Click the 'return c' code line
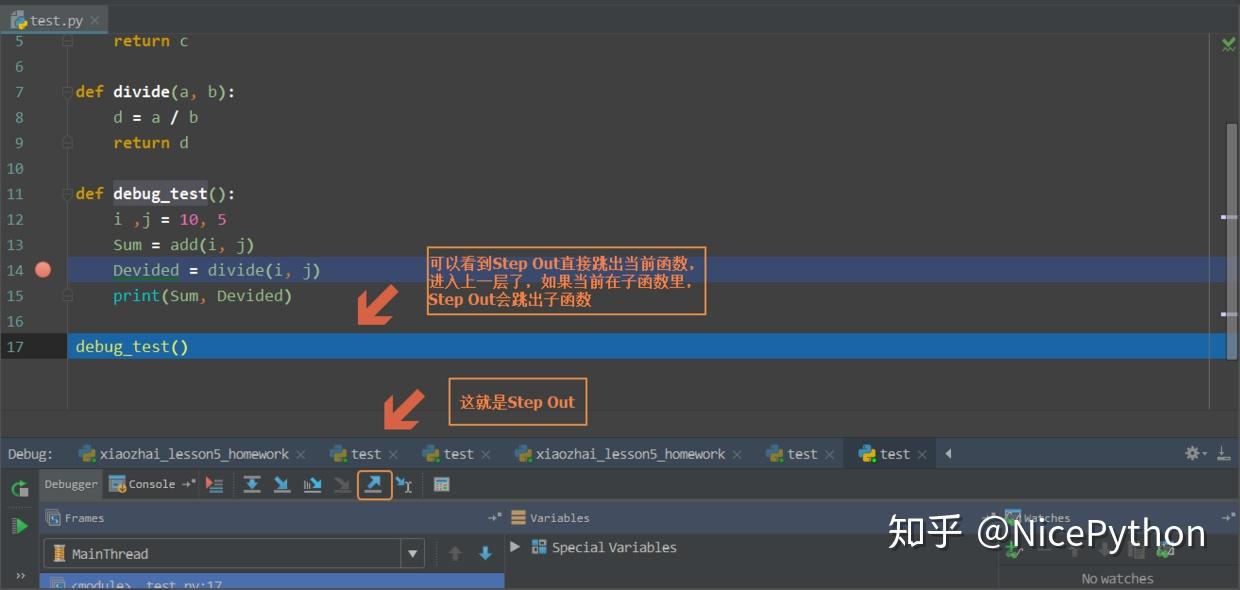The width and height of the screenshot is (1240, 590). point(151,41)
